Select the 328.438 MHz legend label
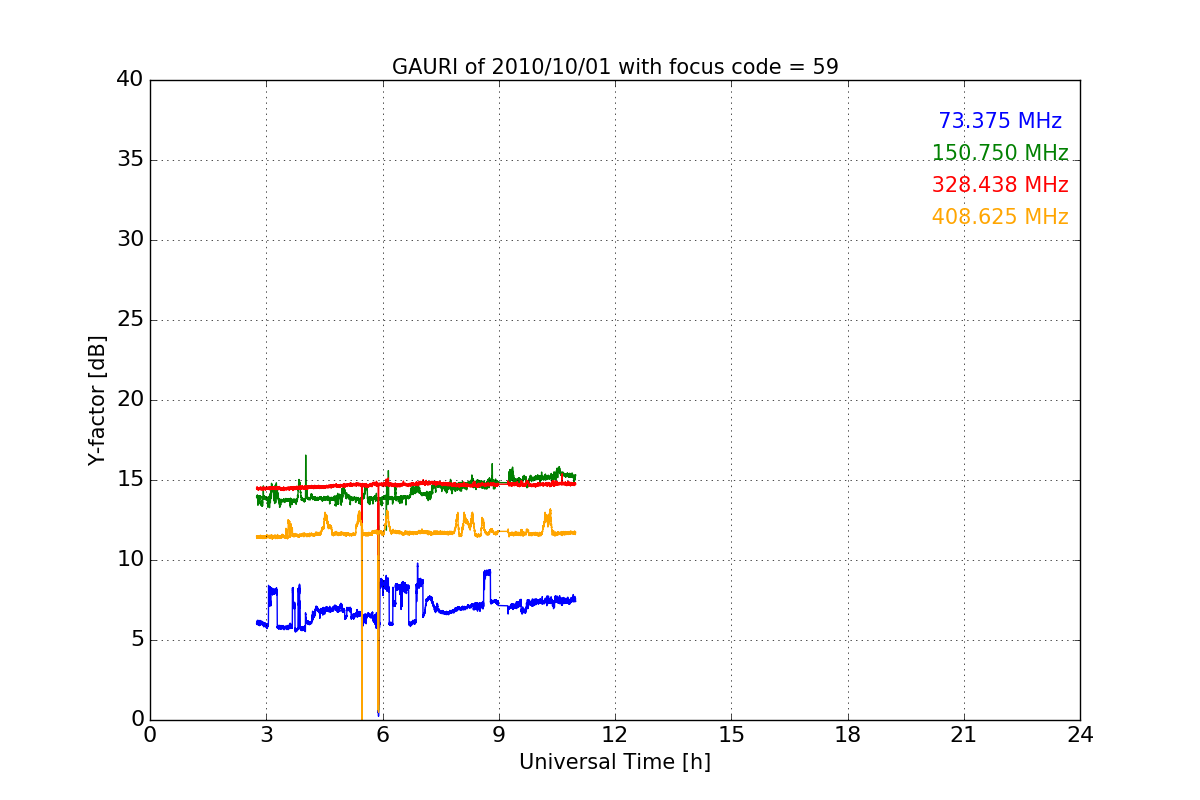This screenshot has width=1200, height=800. (x=1000, y=185)
